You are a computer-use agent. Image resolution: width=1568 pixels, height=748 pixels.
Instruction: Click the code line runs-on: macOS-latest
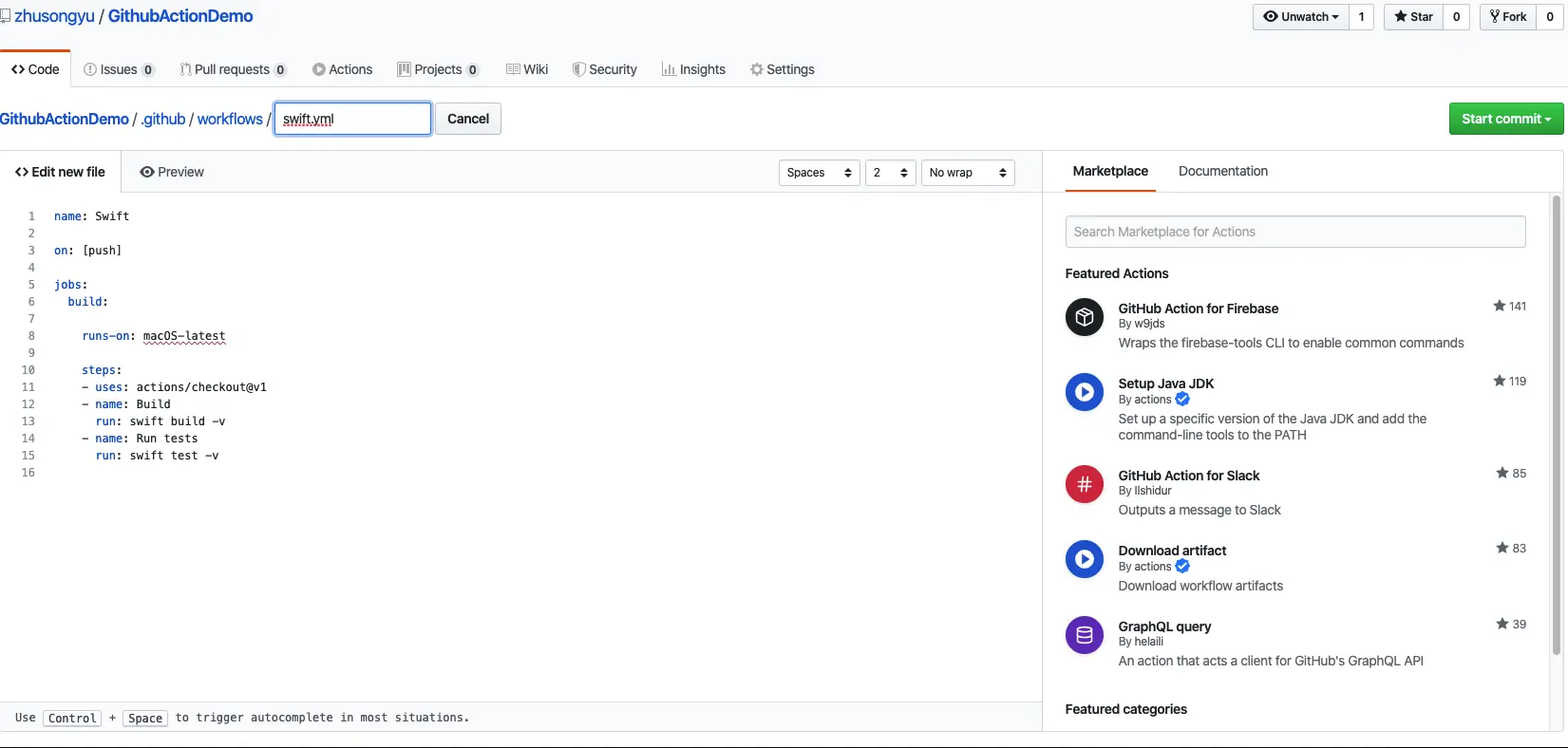(154, 336)
